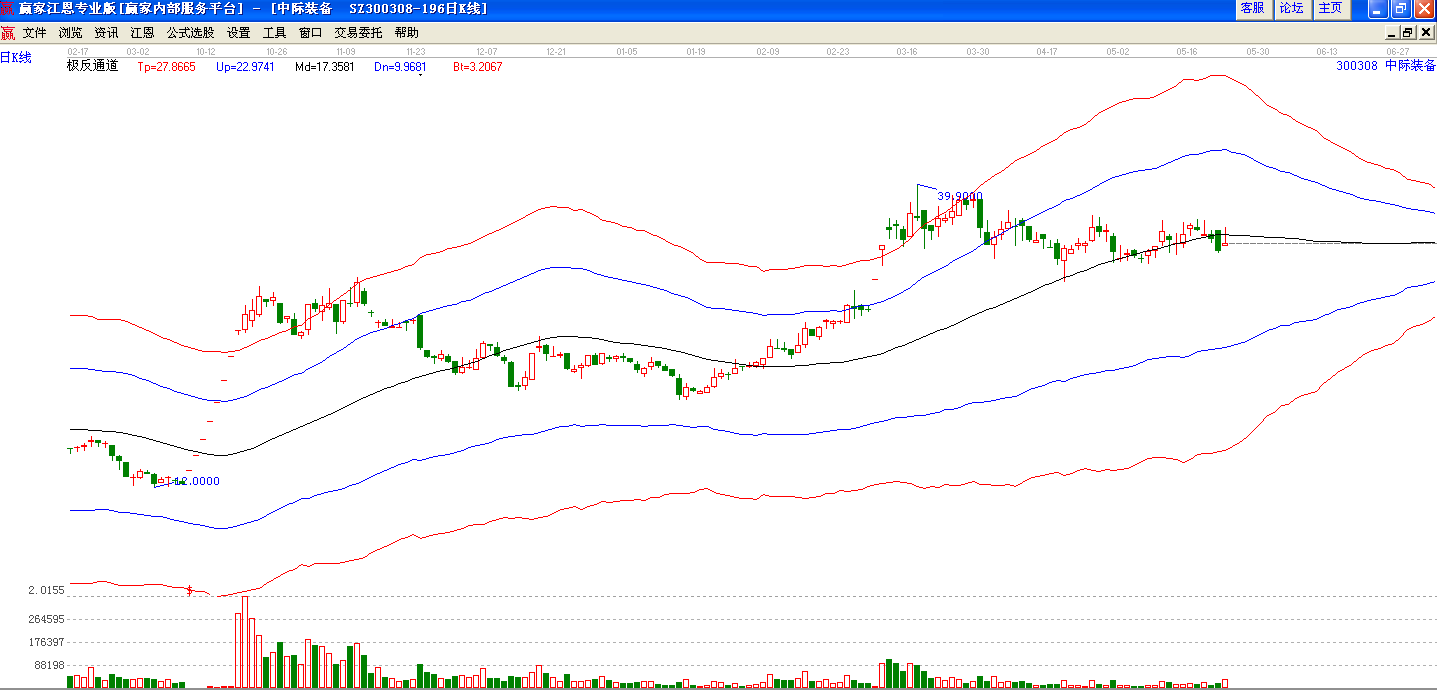Open the 资讯 menu
The height and width of the screenshot is (690, 1437).
click(107, 33)
